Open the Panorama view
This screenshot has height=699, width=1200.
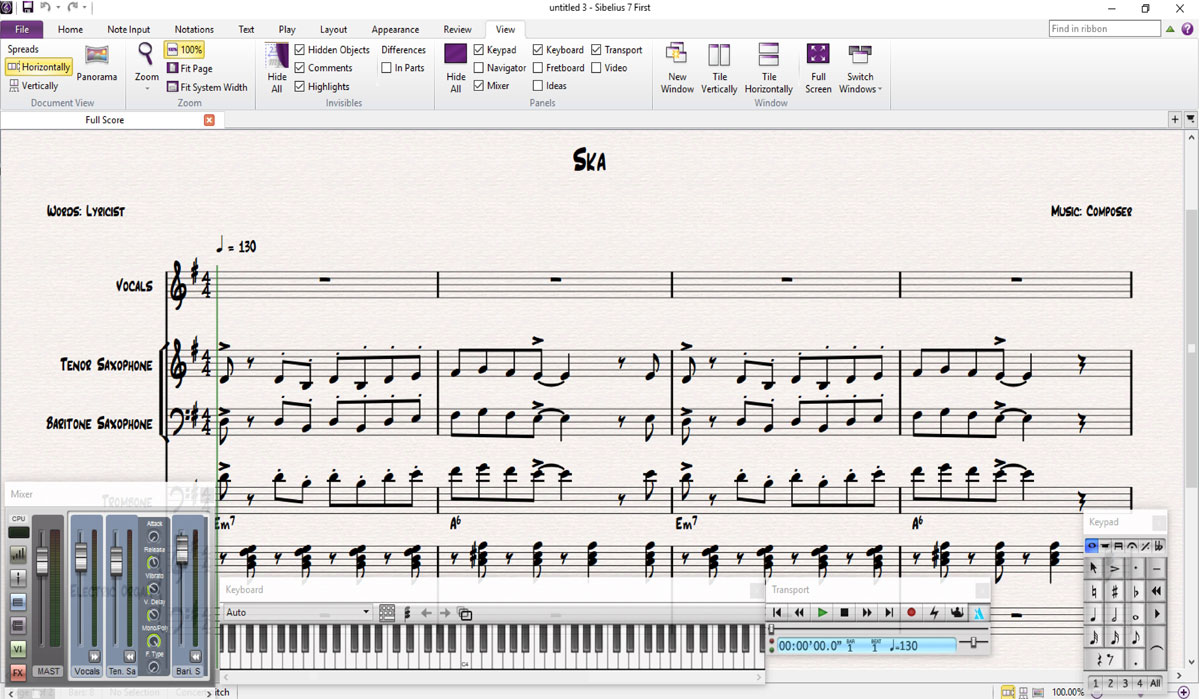pos(97,64)
